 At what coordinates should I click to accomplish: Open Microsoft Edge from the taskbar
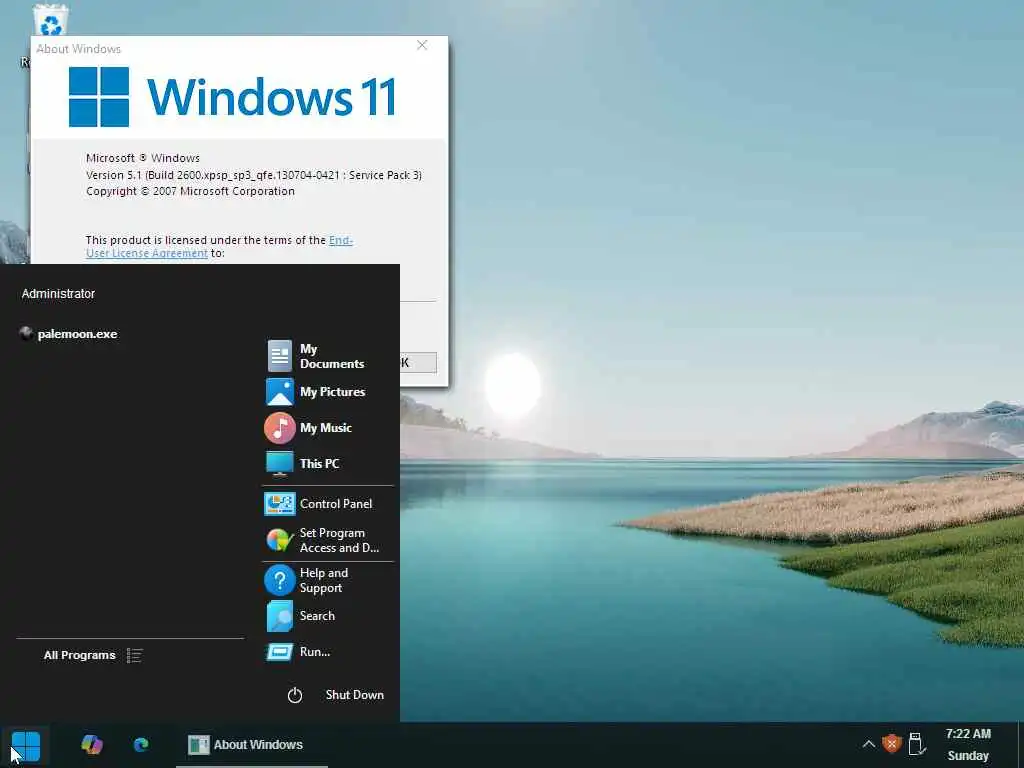141,744
